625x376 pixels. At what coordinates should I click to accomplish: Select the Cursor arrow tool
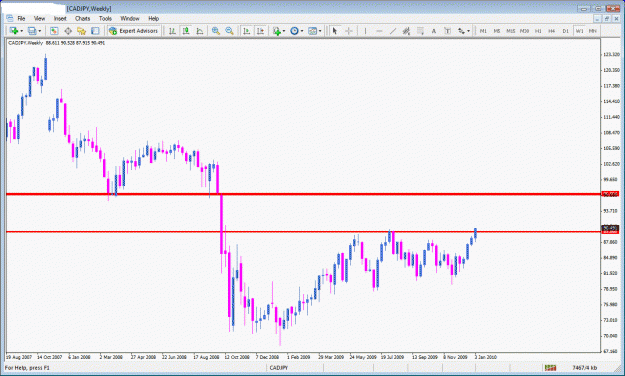pos(335,31)
